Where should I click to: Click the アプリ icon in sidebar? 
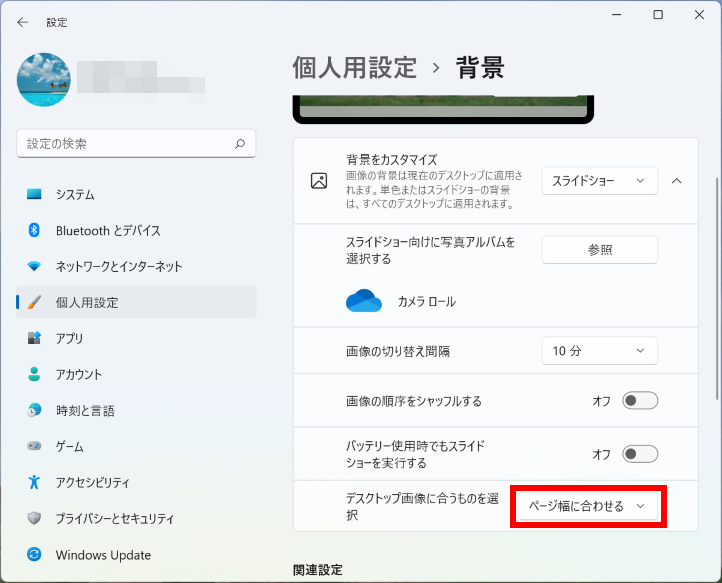point(34,338)
